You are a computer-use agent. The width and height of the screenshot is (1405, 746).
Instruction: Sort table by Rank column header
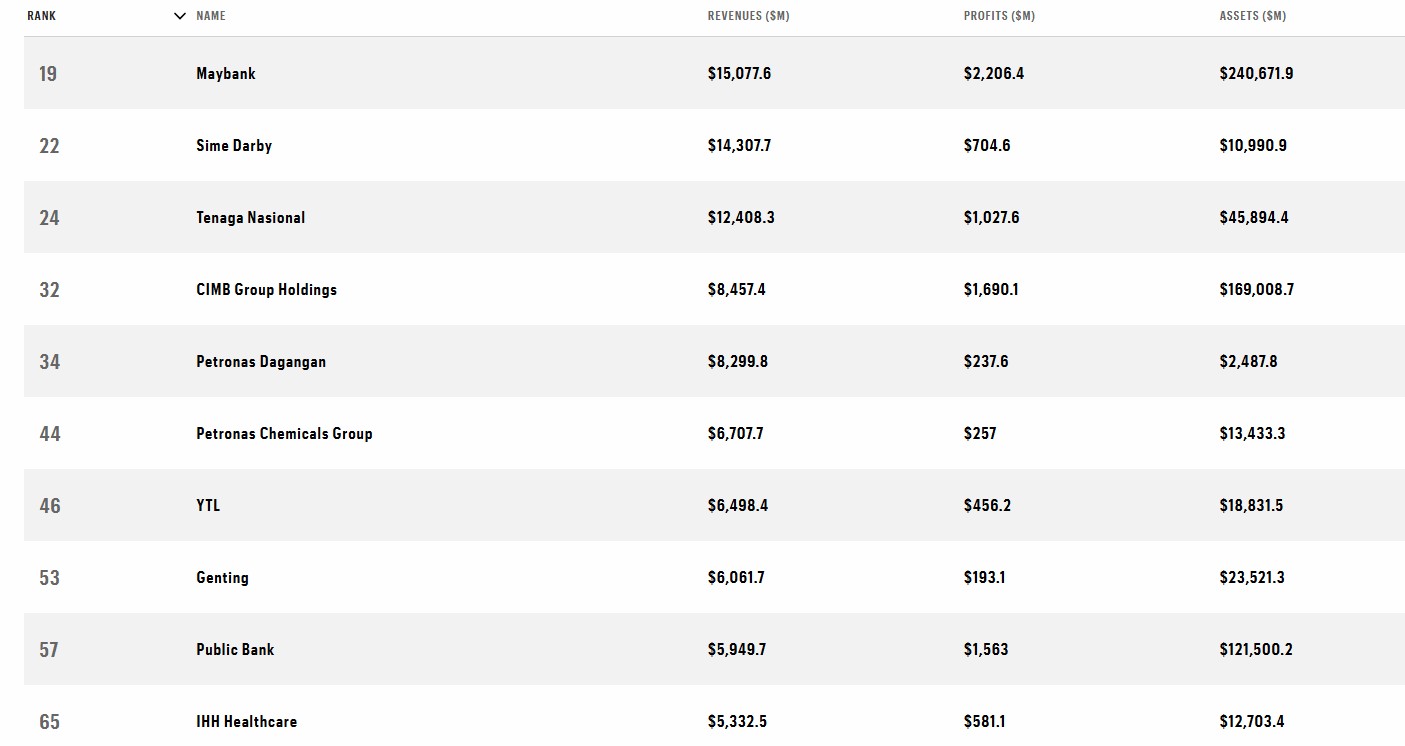42,16
